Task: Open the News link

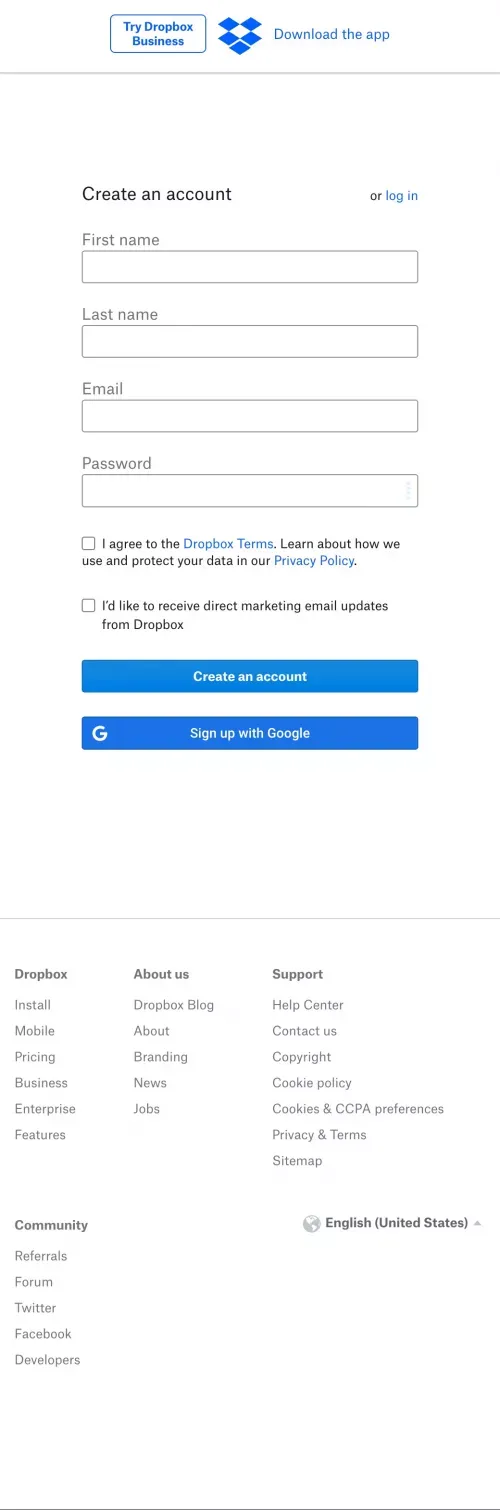Action: [x=150, y=1083]
